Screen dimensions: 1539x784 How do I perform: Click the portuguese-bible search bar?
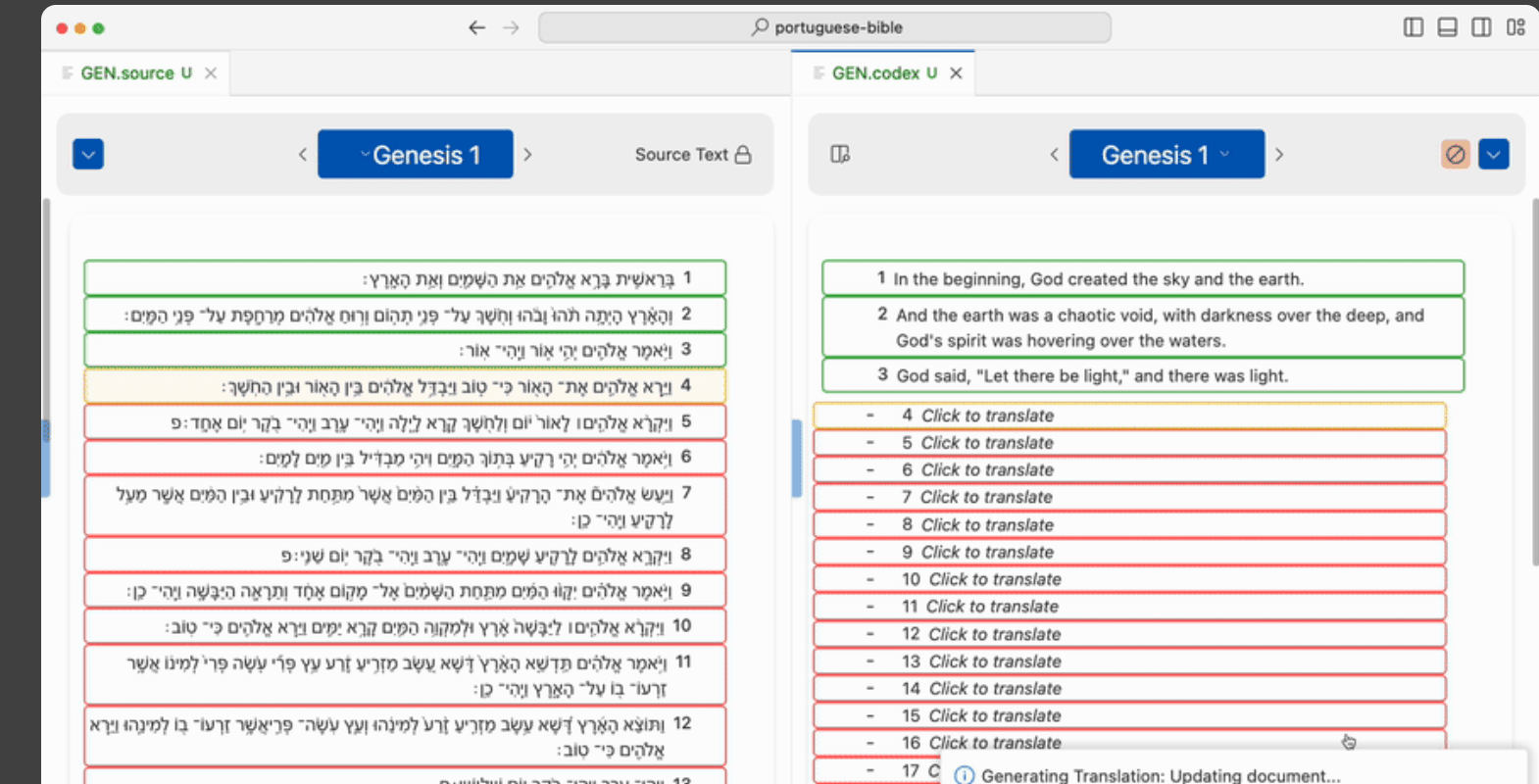824,27
